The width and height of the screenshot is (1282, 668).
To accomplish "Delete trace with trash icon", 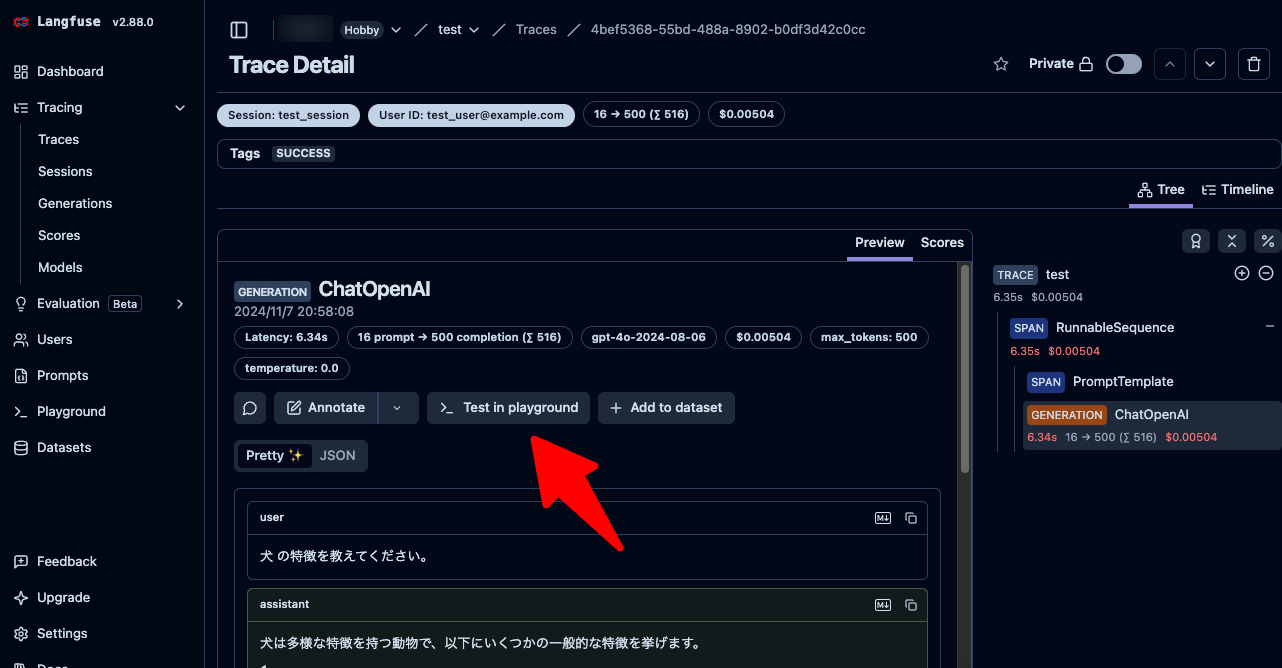I will tap(1254, 64).
